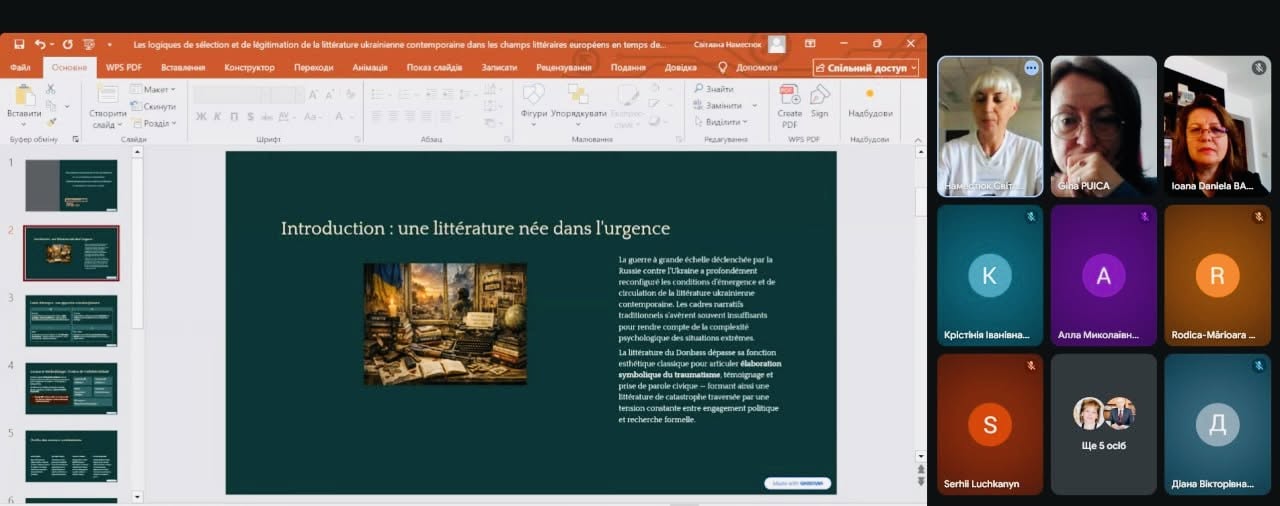Open the Файл tab

[21, 68]
